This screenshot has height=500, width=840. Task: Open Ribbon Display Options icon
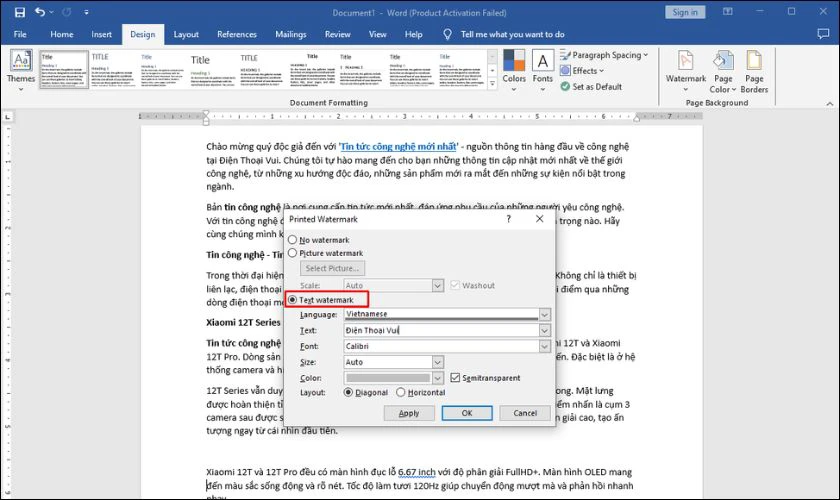[728, 12]
